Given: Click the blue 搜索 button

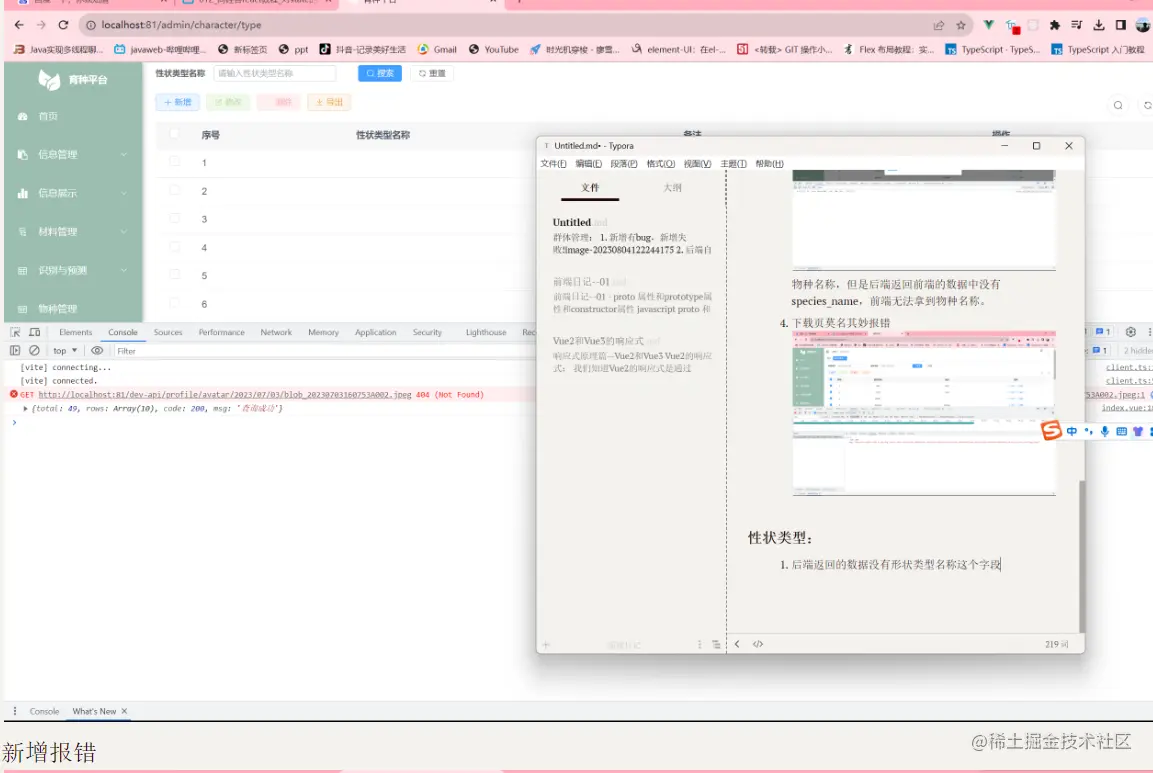Looking at the screenshot, I should 379,74.
